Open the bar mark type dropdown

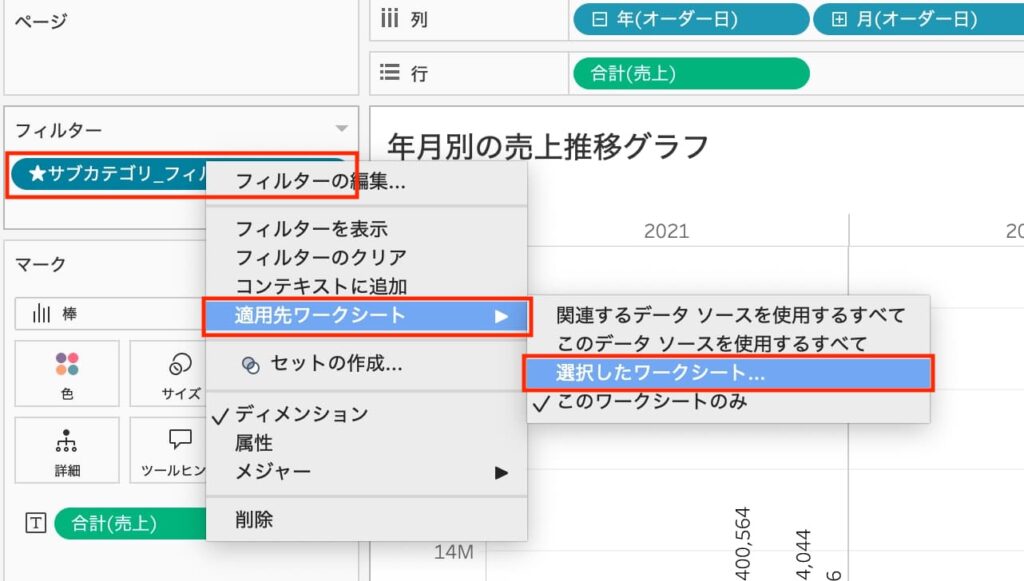pyautogui.click(x=110, y=314)
